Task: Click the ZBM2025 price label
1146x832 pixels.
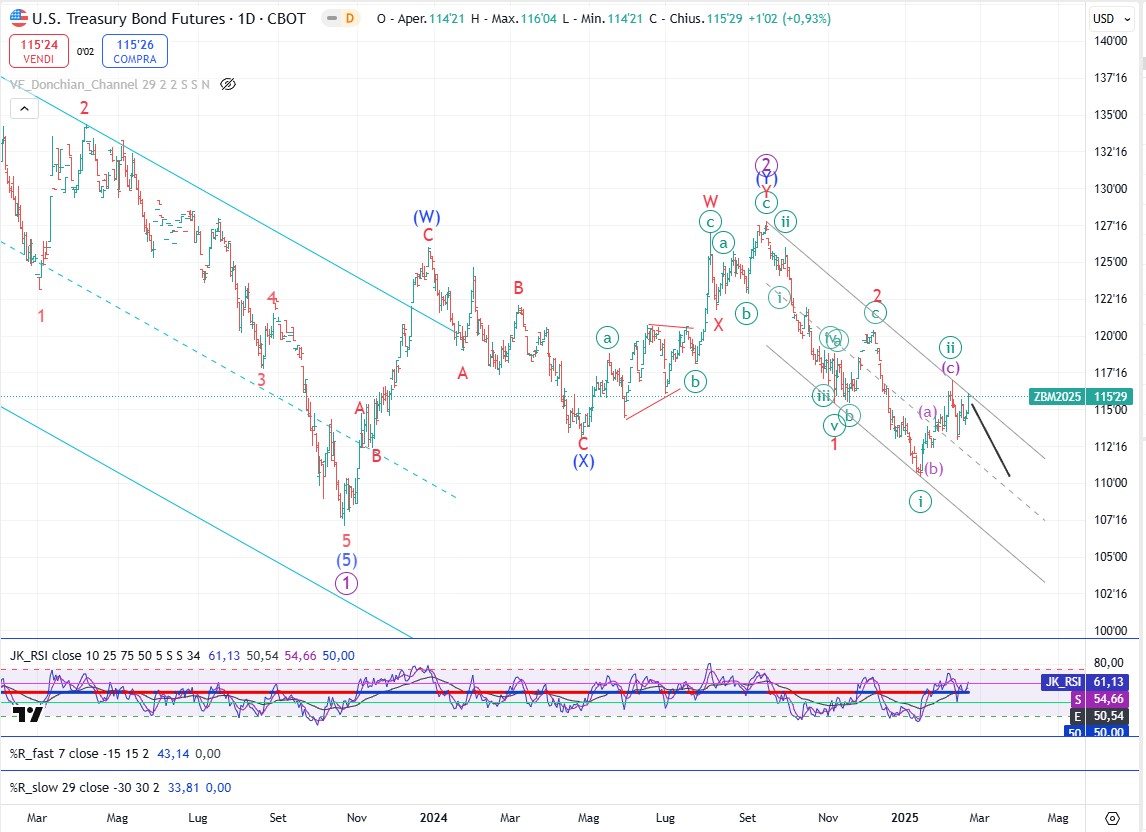Action: coord(1057,396)
